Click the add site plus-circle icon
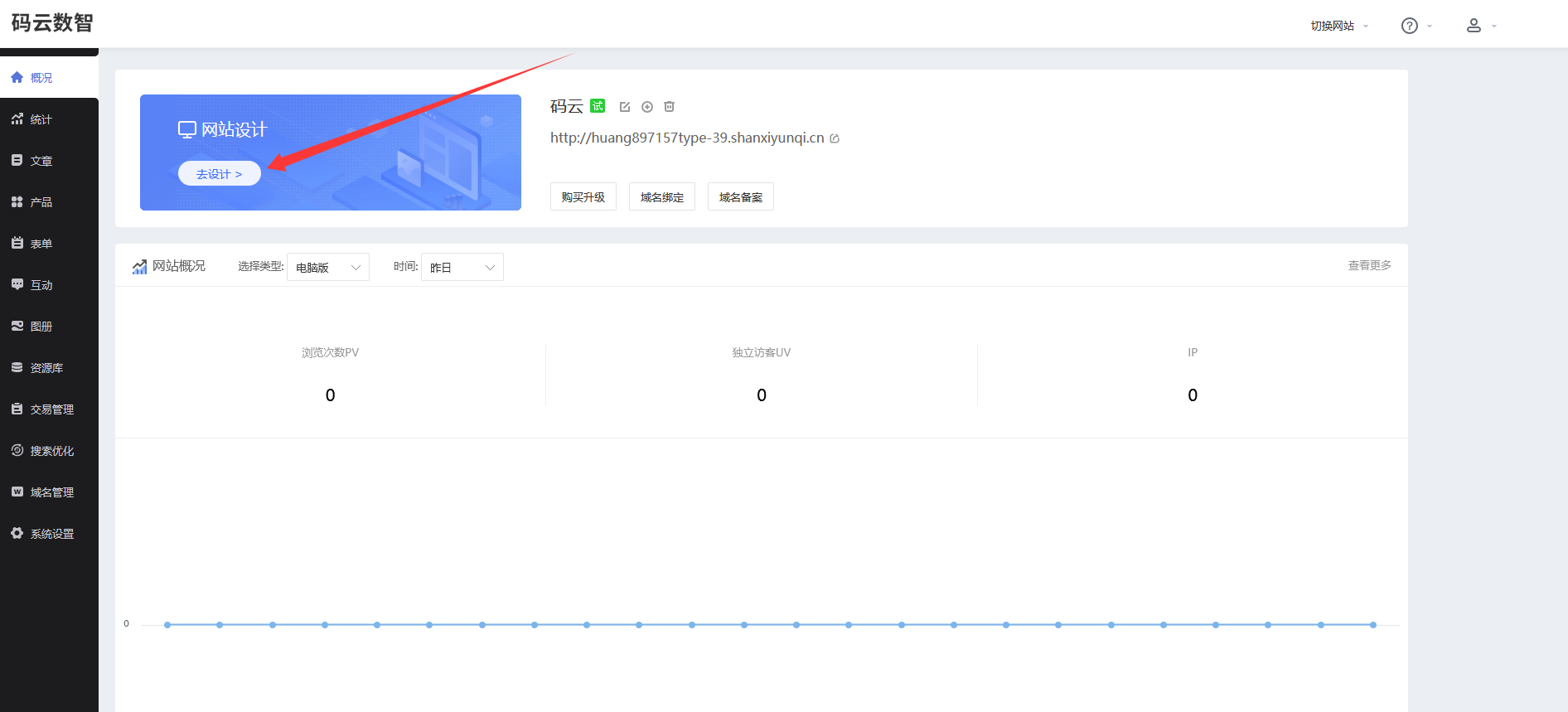This screenshot has width=1568, height=712. click(647, 107)
